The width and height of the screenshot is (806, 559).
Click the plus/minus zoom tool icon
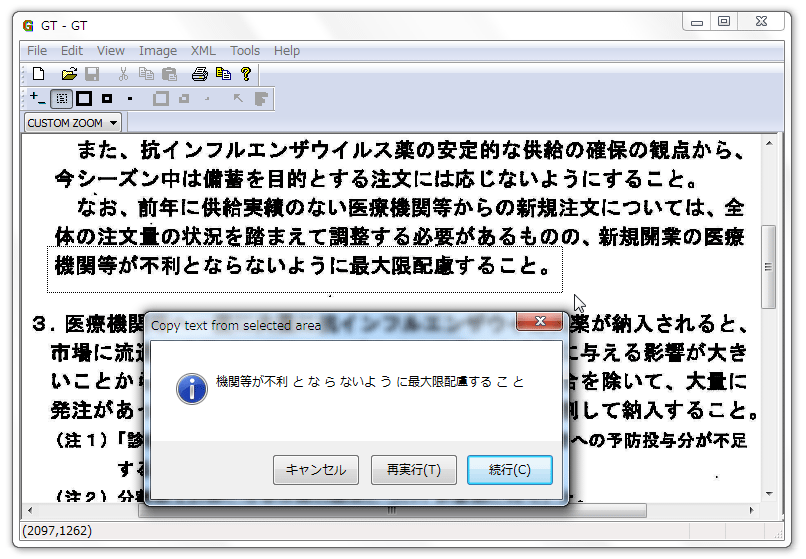(x=37, y=98)
